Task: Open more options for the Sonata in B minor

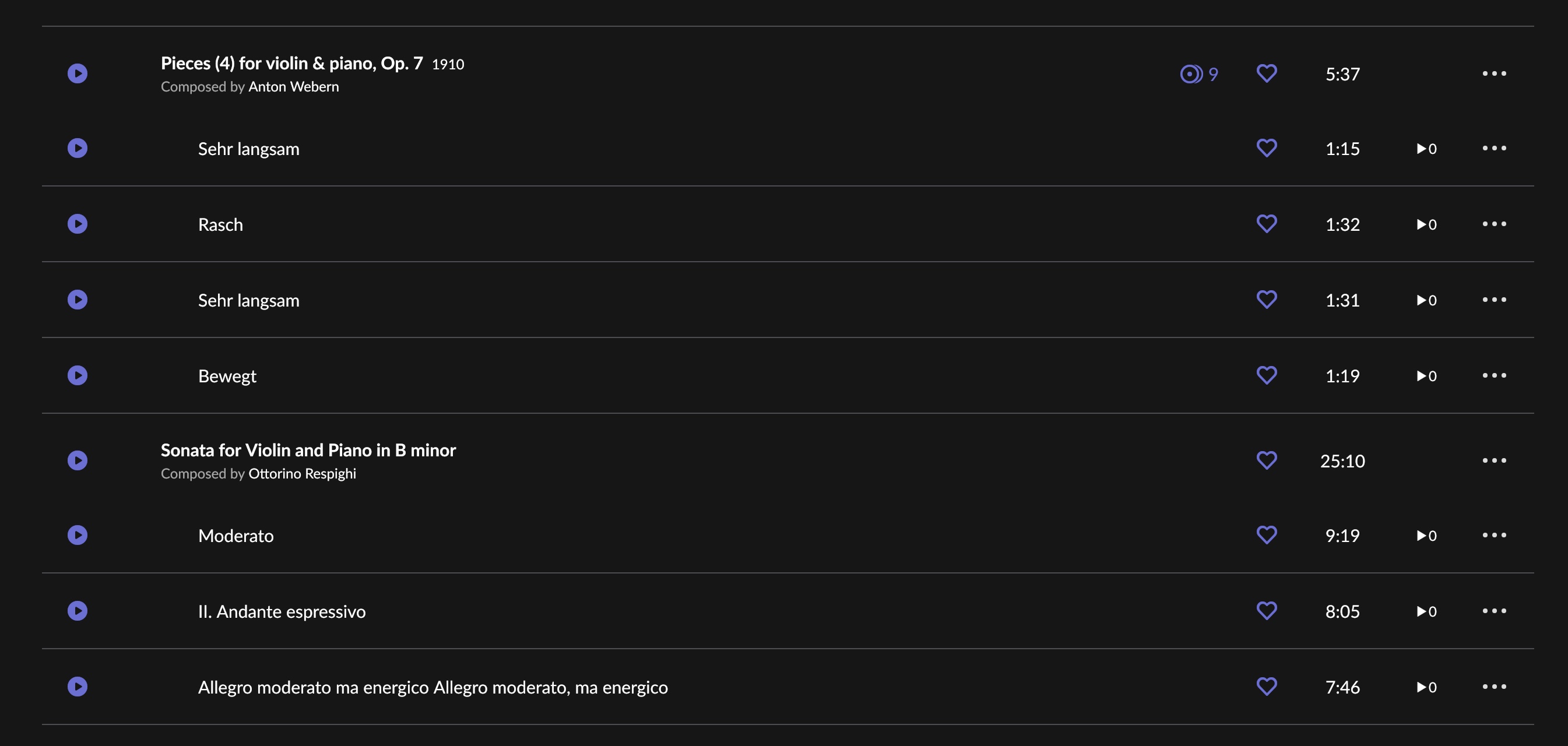Action: pyautogui.click(x=1495, y=460)
